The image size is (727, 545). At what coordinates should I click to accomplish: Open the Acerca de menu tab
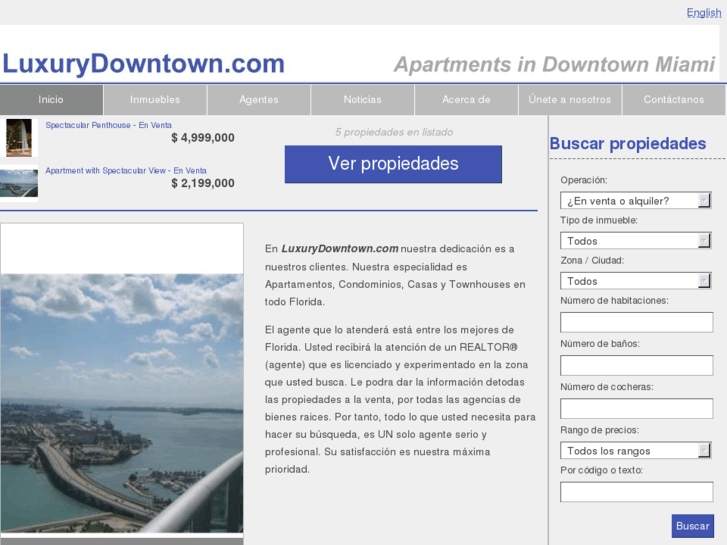click(x=466, y=100)
